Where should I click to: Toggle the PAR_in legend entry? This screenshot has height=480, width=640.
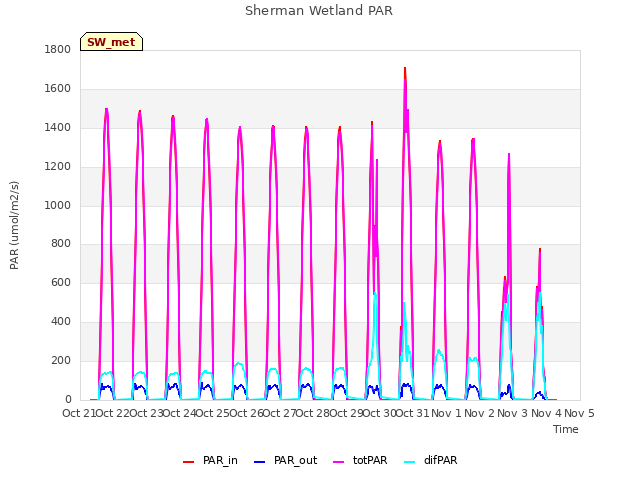pos(211,460)
